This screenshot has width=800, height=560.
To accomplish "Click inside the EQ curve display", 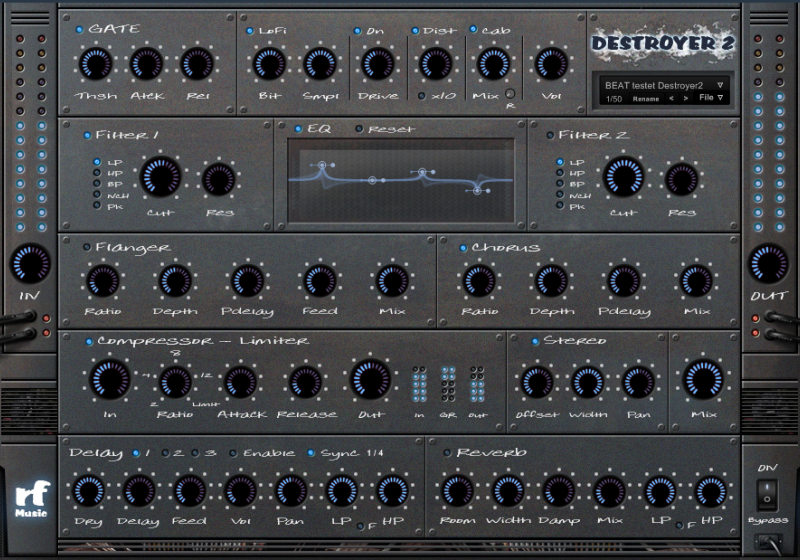I will (x=400, y=180).
